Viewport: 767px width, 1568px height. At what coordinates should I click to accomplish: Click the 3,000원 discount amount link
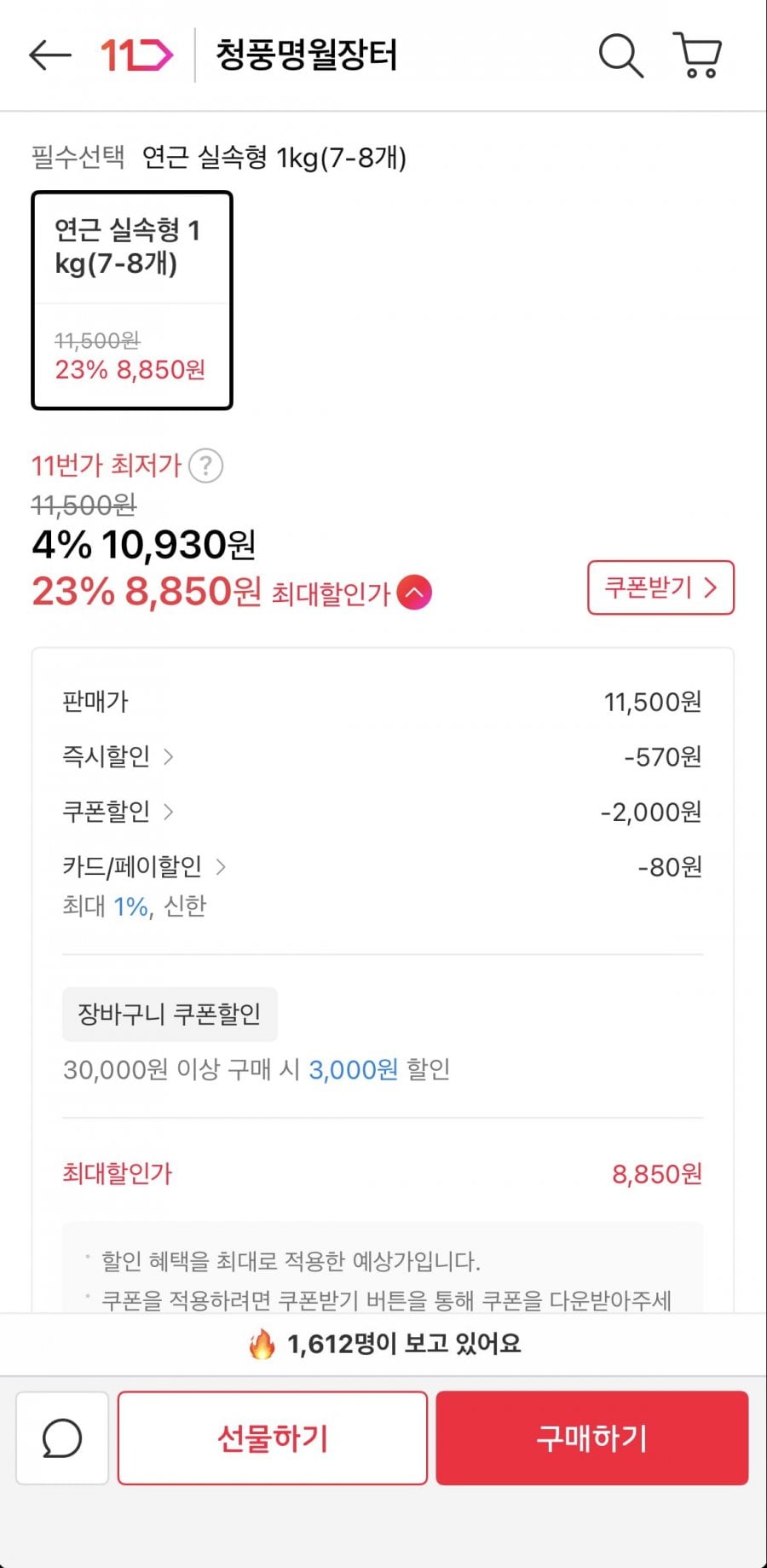[353, 1069]
